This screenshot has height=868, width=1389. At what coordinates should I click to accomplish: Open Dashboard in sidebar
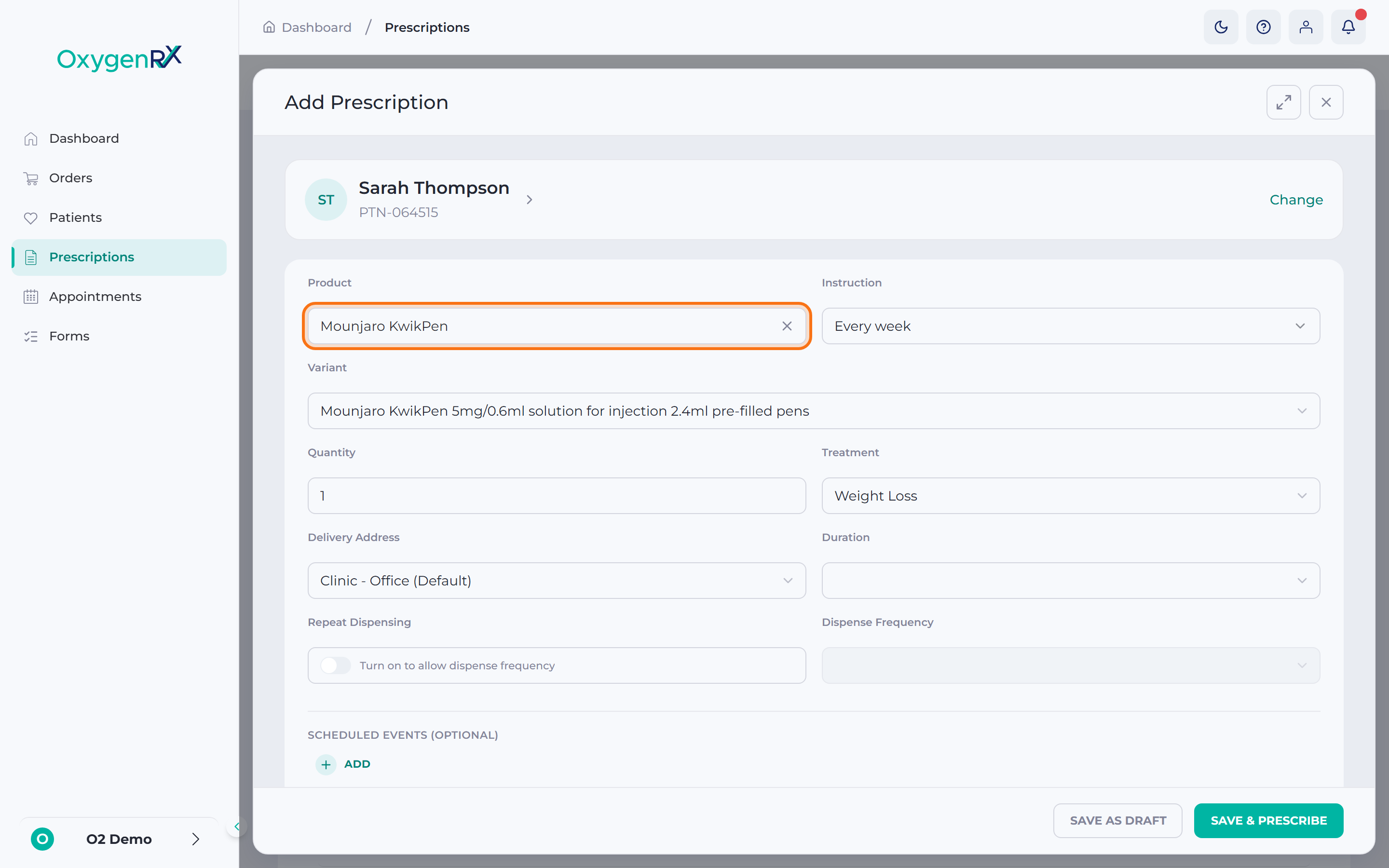[119, 138]
